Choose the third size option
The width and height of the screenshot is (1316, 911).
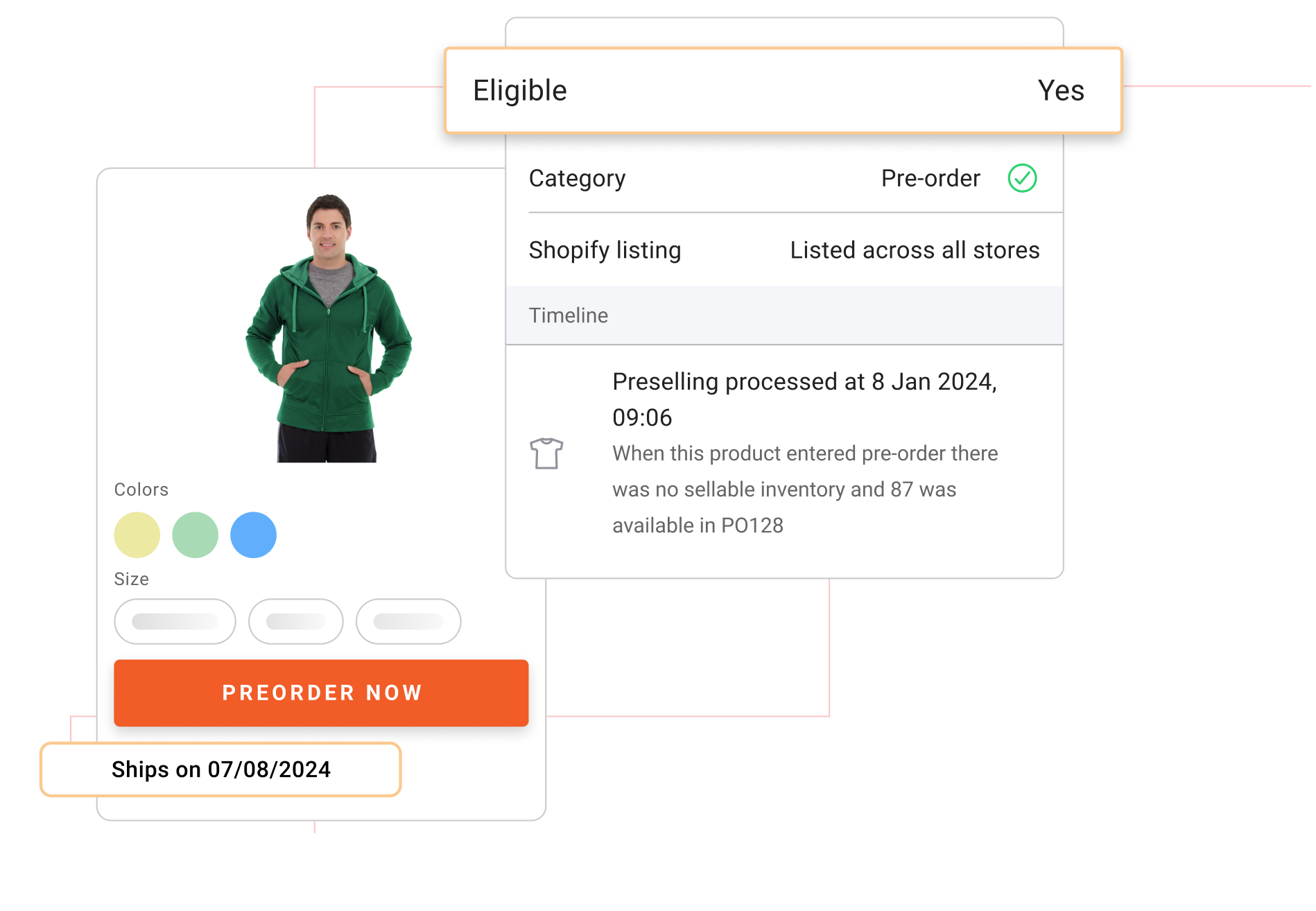[x=408, y=621]
